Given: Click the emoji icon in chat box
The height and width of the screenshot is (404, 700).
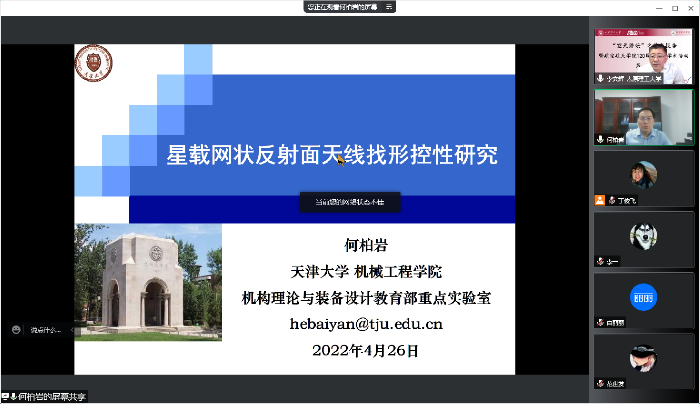Looking at the screenshot, I should 17,329.
